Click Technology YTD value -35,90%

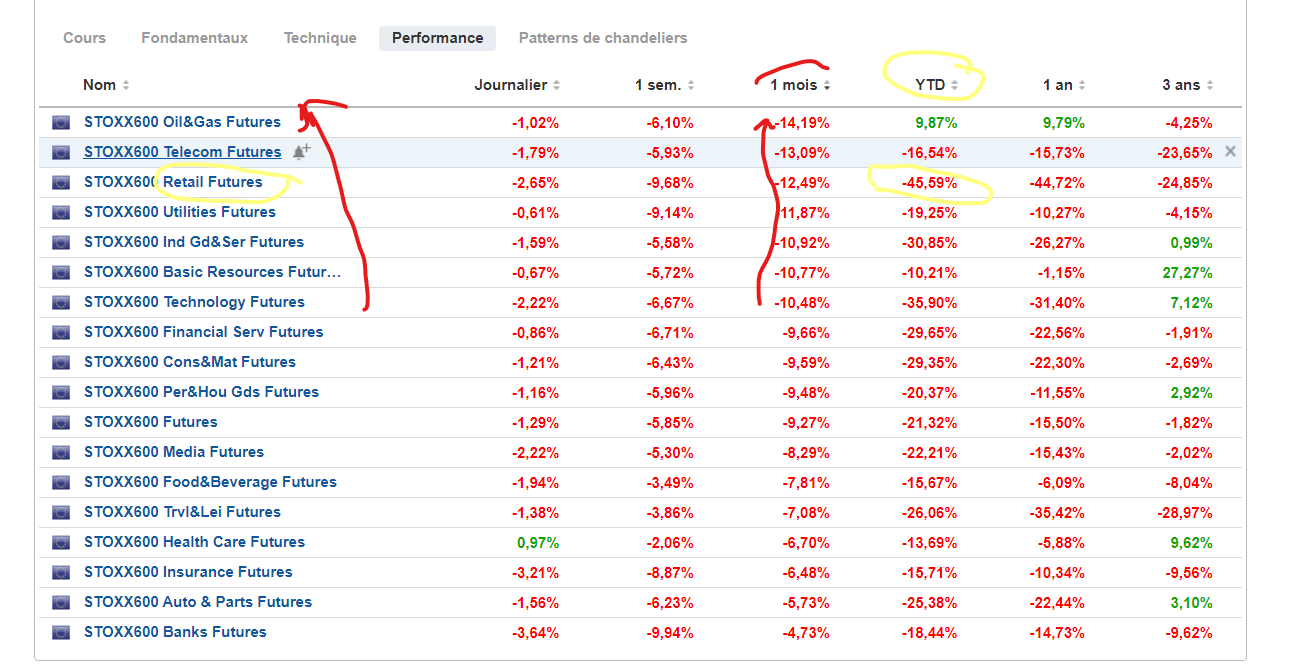click(931, 303)
